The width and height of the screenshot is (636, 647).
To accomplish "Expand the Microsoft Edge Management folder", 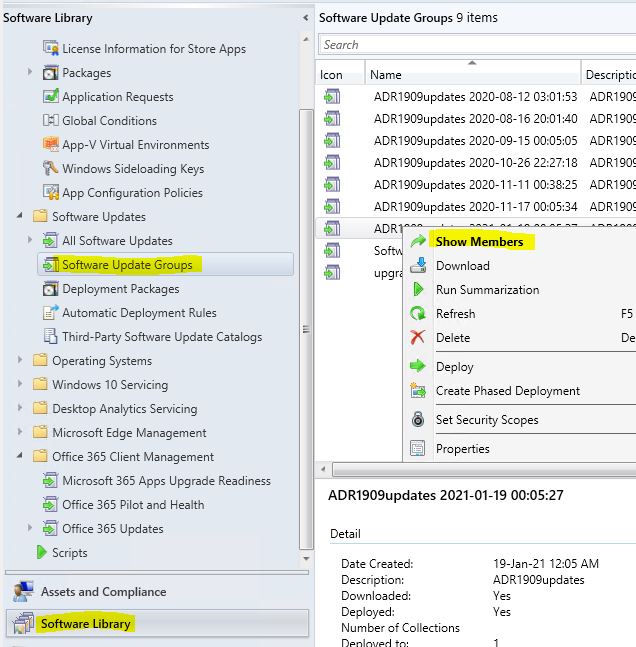I will coord(19,432).
